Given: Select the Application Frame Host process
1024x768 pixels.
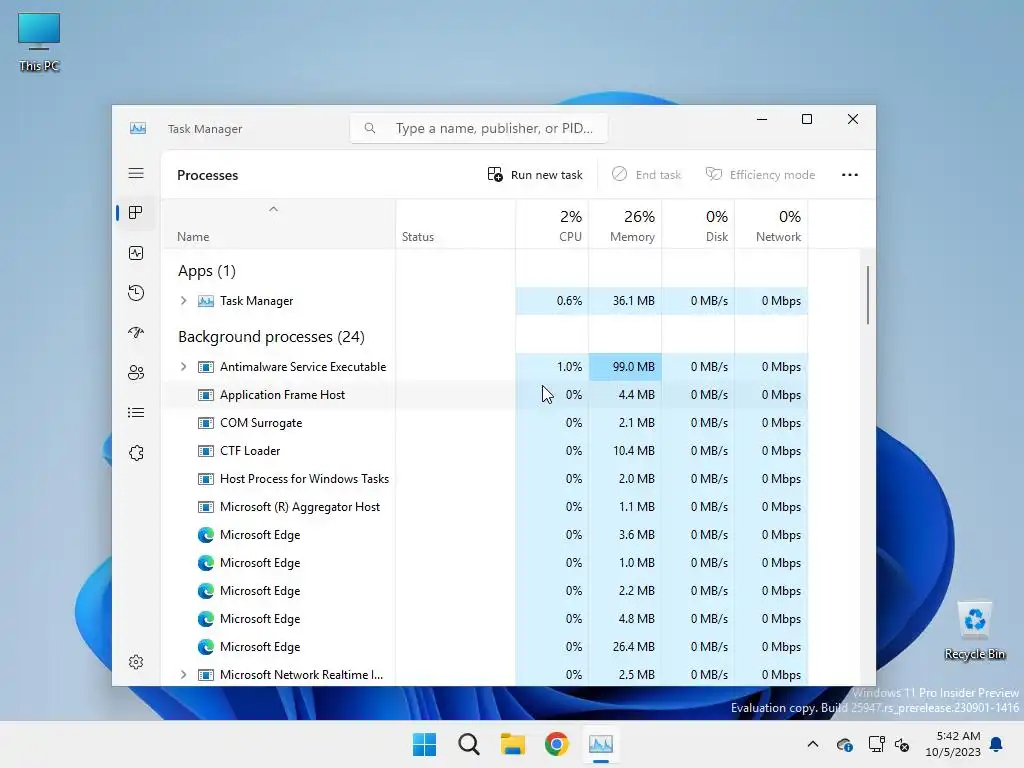Looking at the screenshot, I should [x=485, y=394].
